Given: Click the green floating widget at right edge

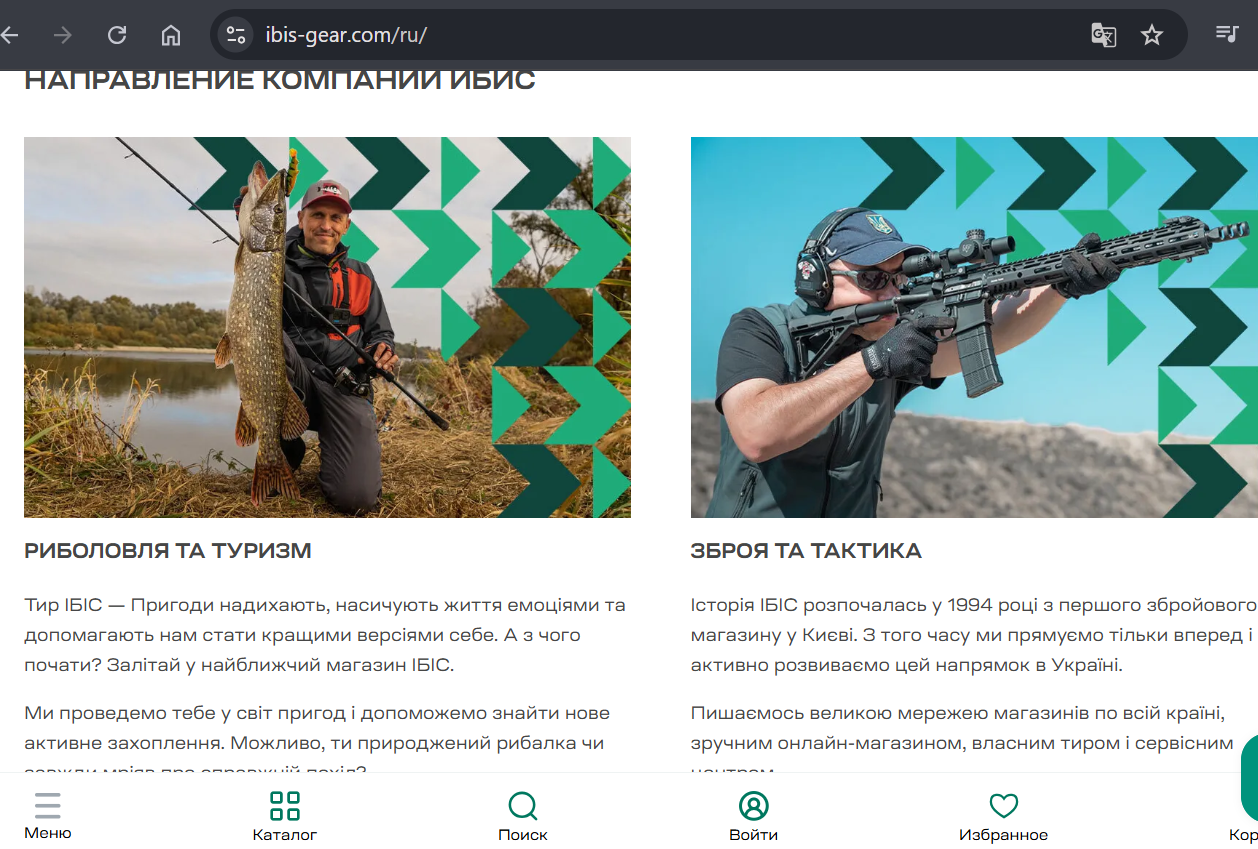Looking at the screenshot, I should pyautogui.click(x=1249, y=778).
